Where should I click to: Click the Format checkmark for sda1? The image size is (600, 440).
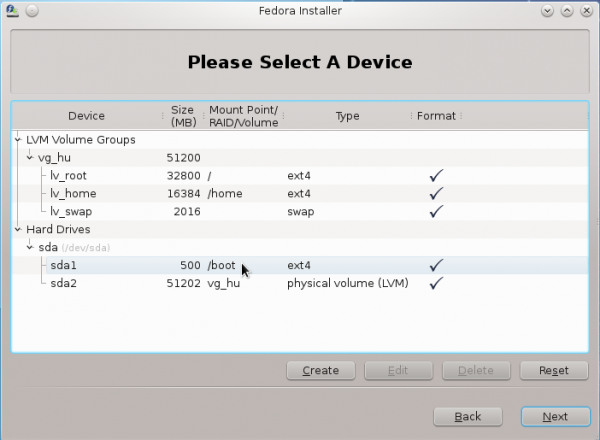pyautogui.click(x=436, y=266)
